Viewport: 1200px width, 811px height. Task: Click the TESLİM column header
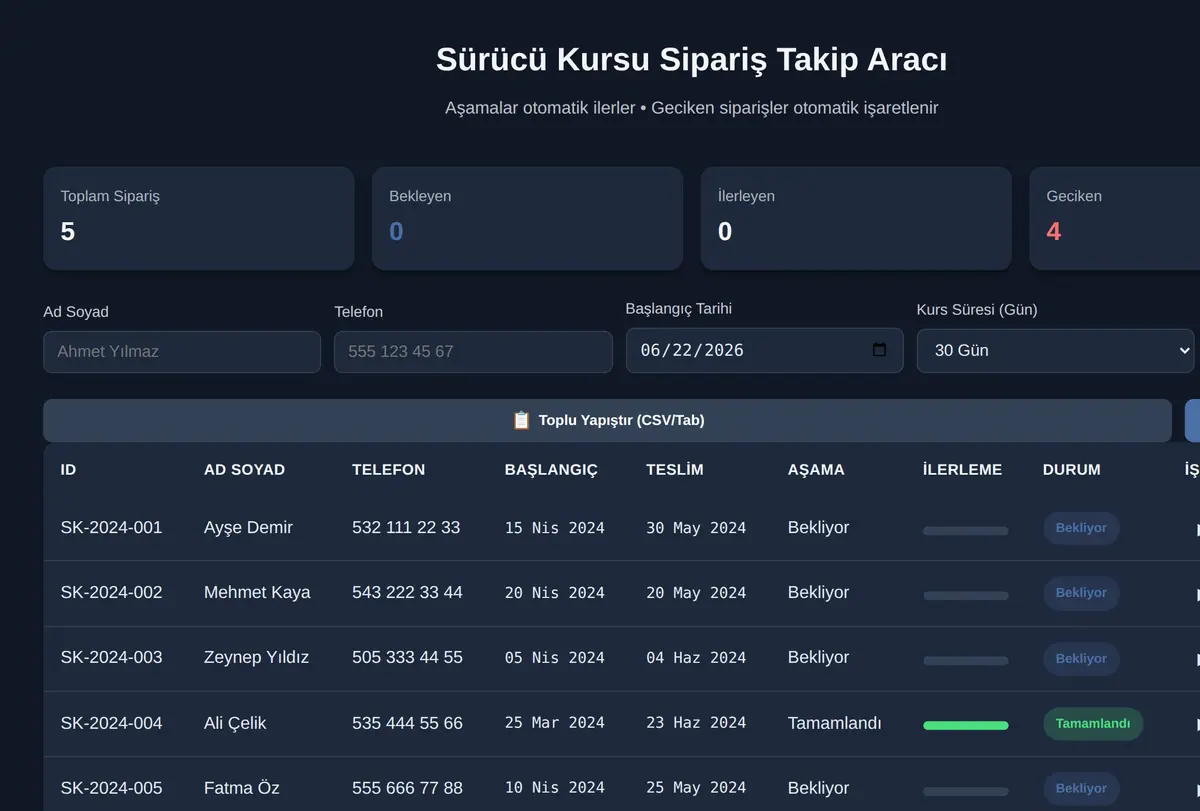pos(675,469)
